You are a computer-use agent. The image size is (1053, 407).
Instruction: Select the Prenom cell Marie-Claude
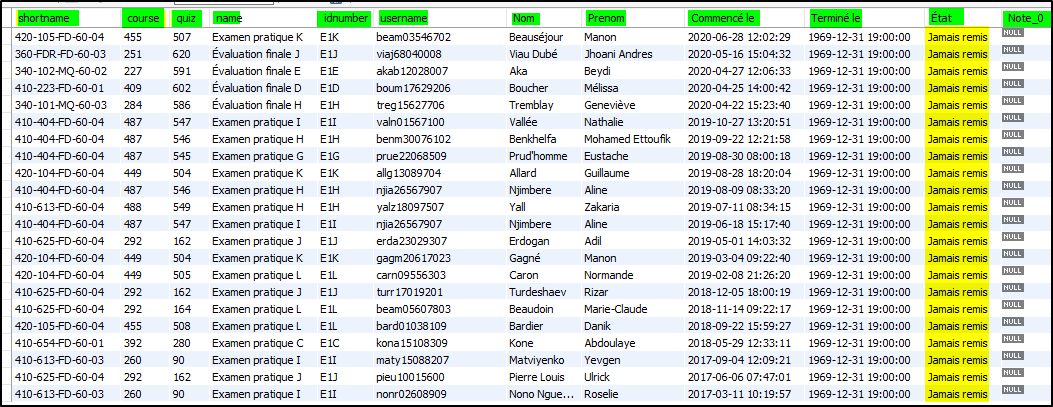coord(618,309)
